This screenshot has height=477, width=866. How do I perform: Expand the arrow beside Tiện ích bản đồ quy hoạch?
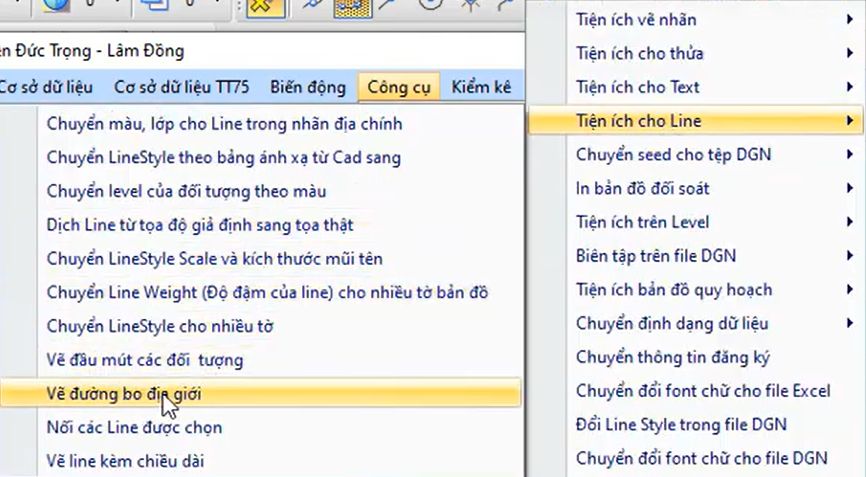coord(849,289)
